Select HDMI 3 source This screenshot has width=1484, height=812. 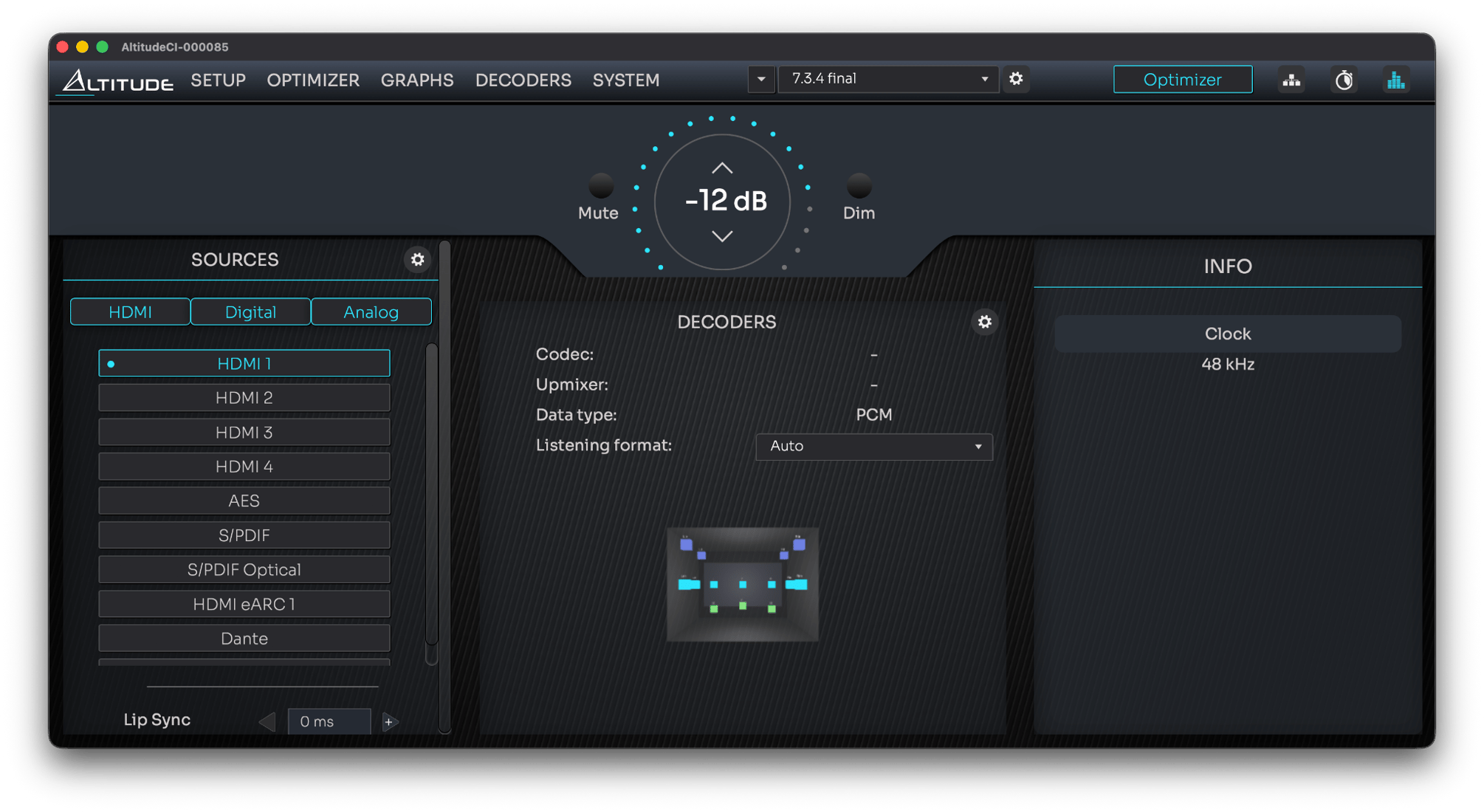[244, 432]
